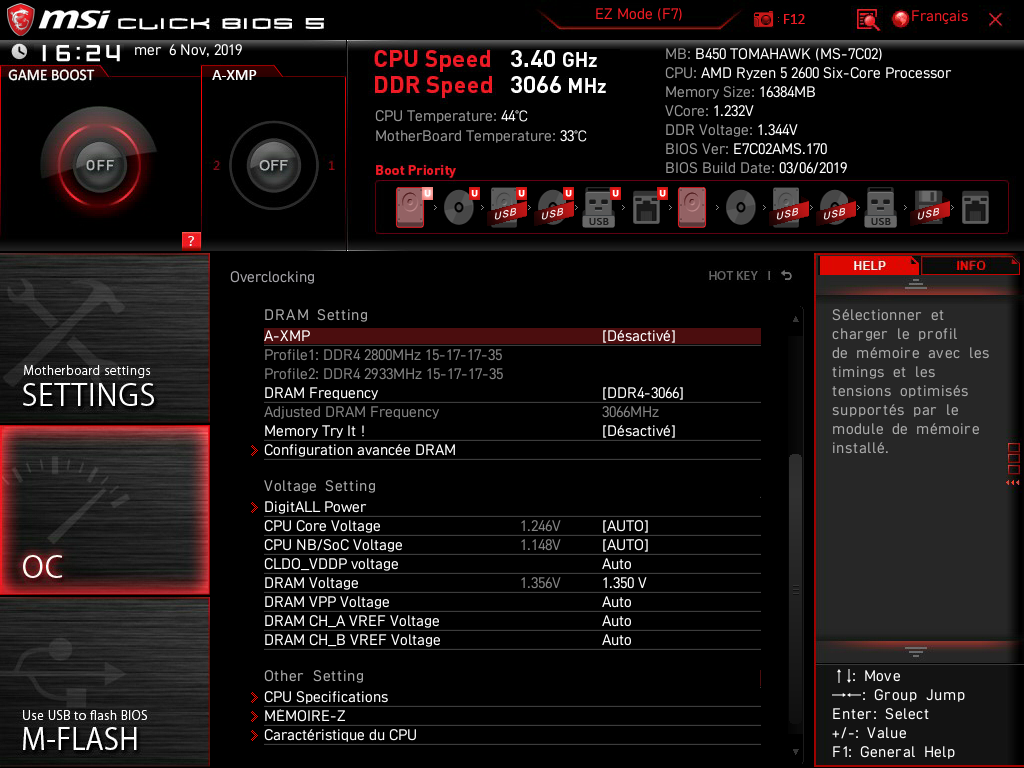Click the back arrow next to HOT KEY
This screenshot has height=768, width=1024.
pyautogui.click(x=787, y=276)
